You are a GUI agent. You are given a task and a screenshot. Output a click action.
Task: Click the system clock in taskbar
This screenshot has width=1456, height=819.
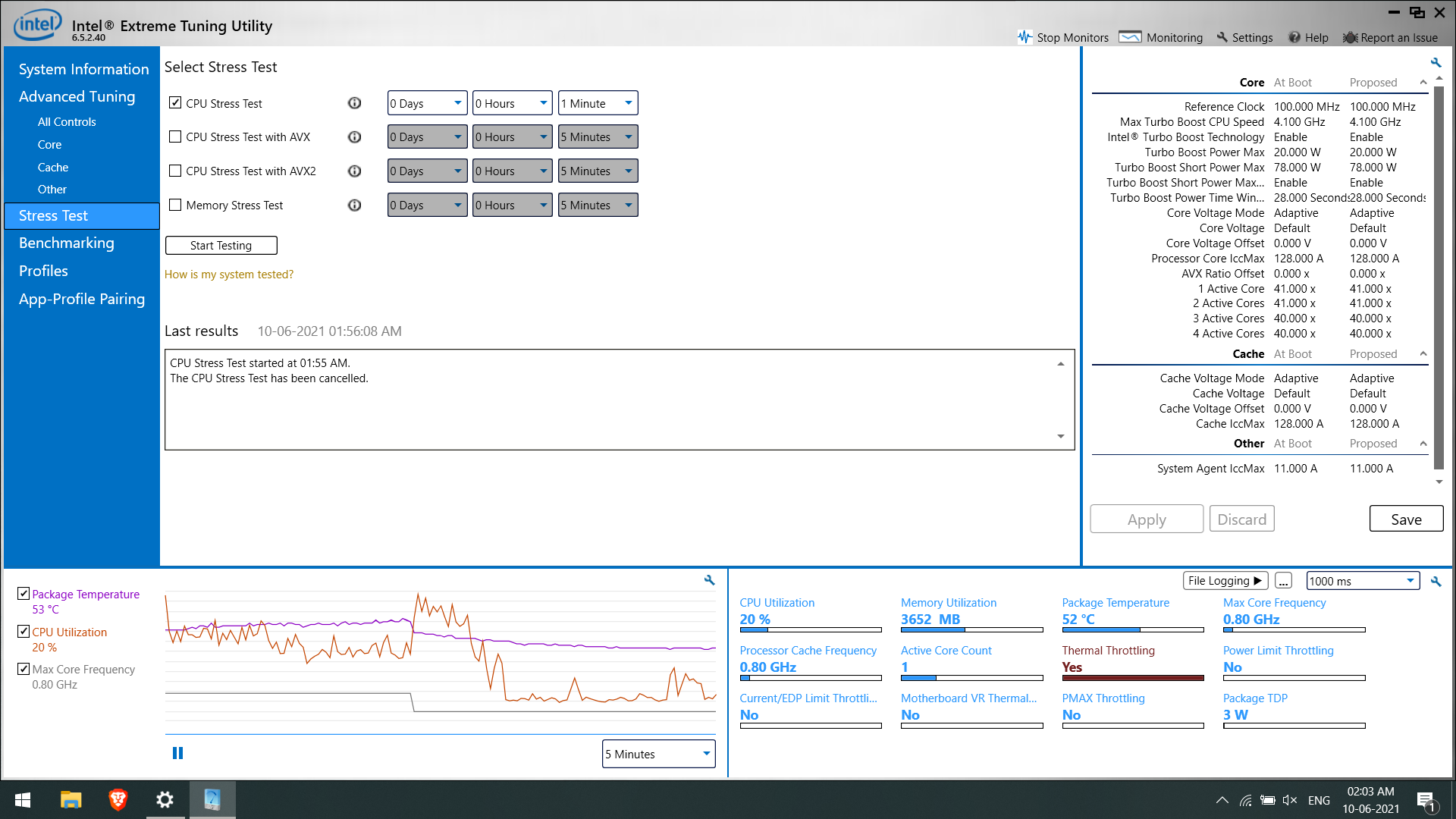(x=1370, y=800)
